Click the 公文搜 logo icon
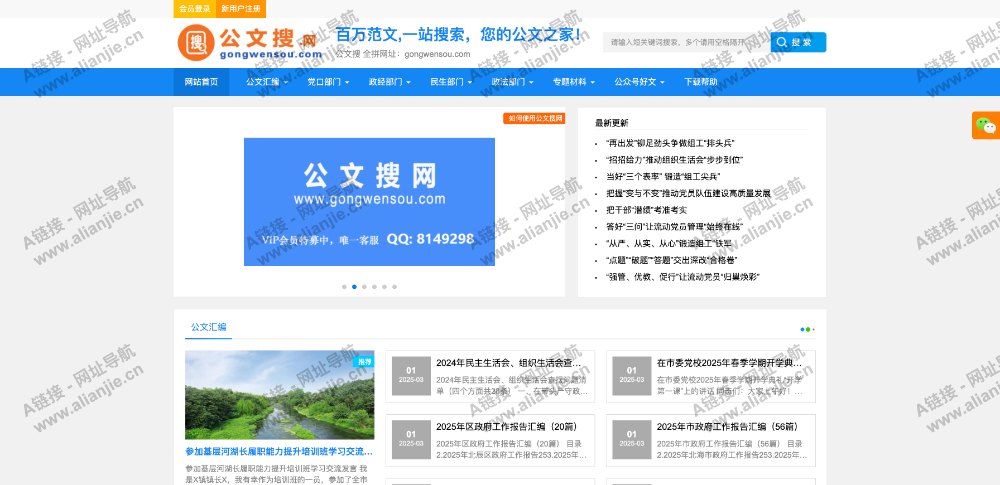The width and height of the screenshot is (1000, 485). pos(249,43)
